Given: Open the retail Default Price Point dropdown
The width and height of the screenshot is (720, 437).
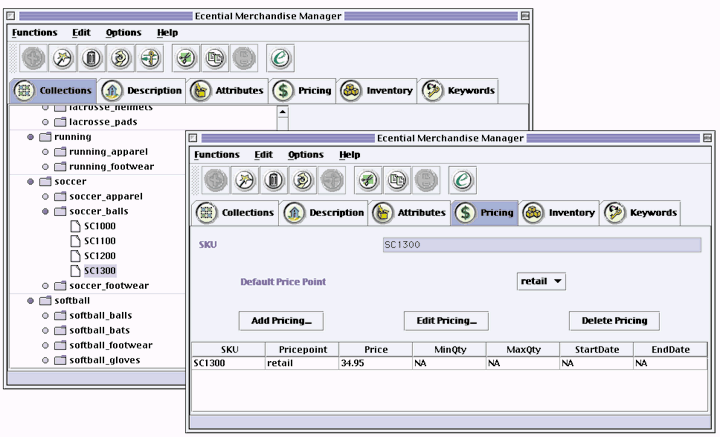Looking at the screenshot, I should point(541,281).
